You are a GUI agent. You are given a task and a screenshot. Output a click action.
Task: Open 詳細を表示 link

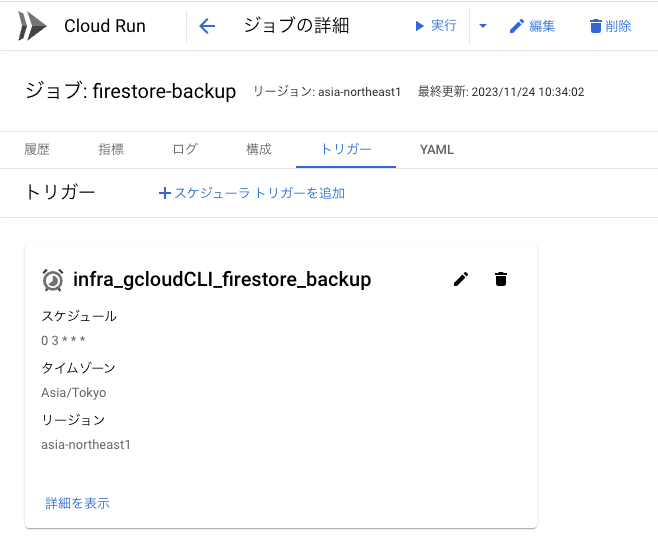point(77,503)
